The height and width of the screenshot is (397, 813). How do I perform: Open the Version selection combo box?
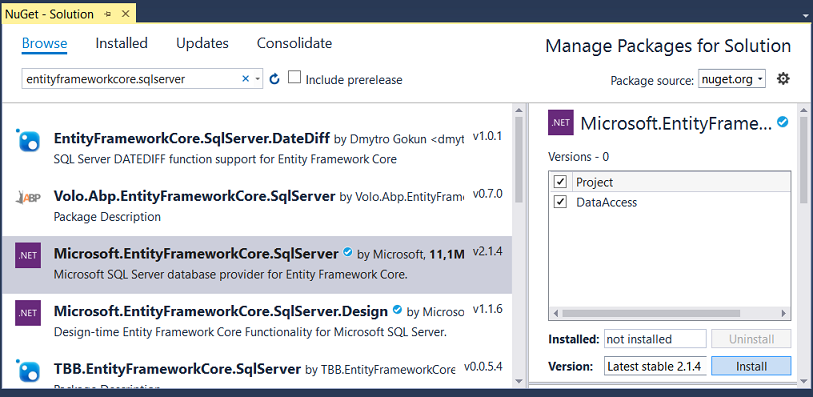click(655, 366)
